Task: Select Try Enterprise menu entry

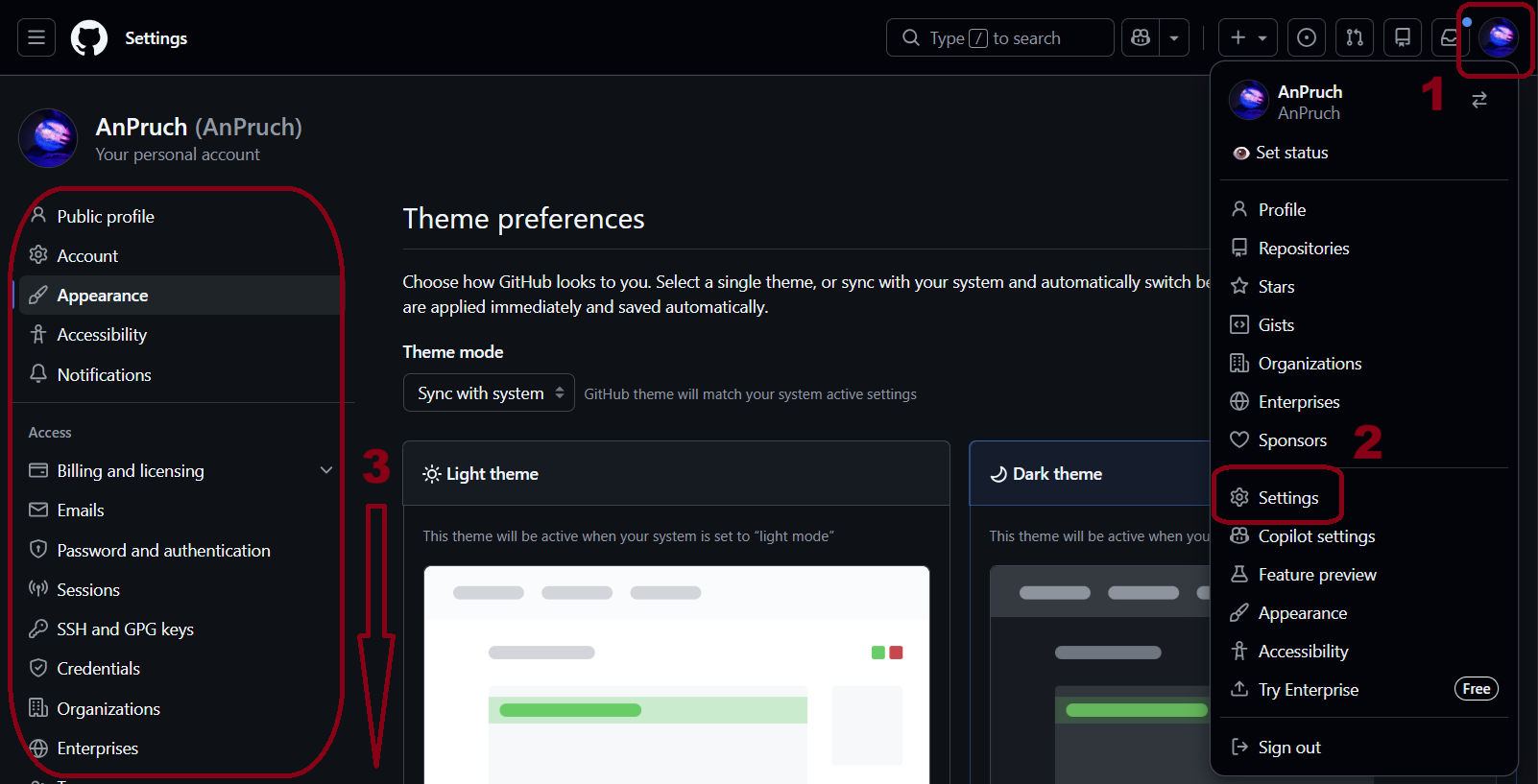Action: coord(1364,689)
